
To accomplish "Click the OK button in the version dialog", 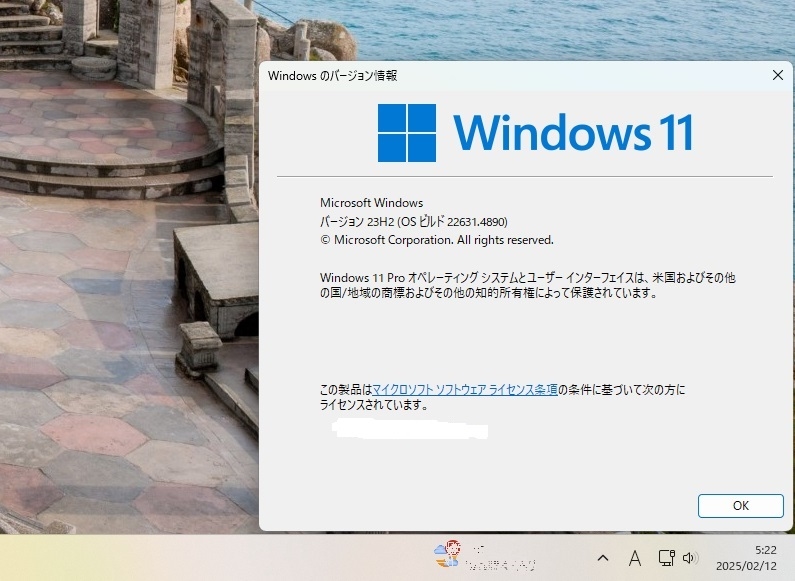I will [740, 505].
